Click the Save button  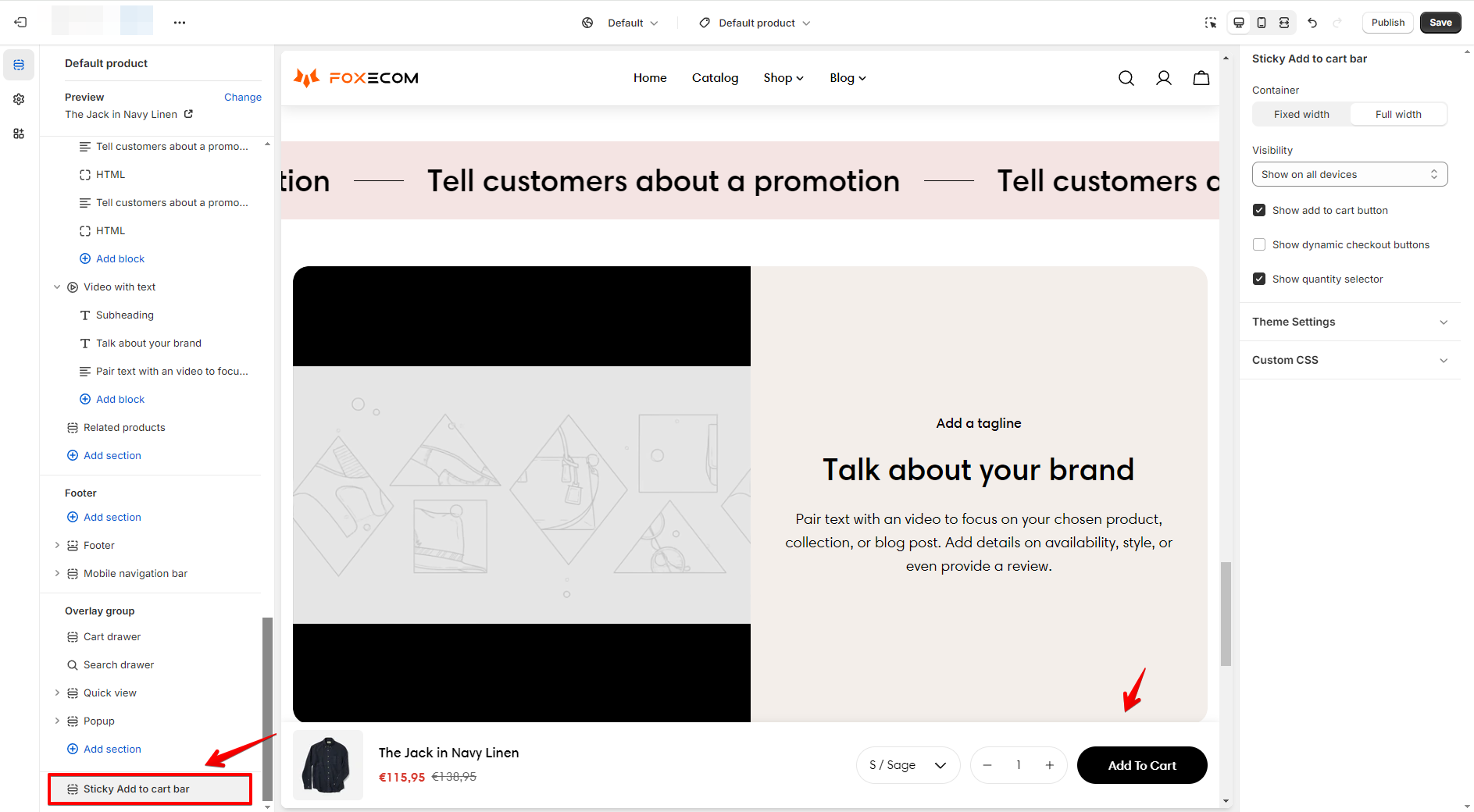(1440, 23)
